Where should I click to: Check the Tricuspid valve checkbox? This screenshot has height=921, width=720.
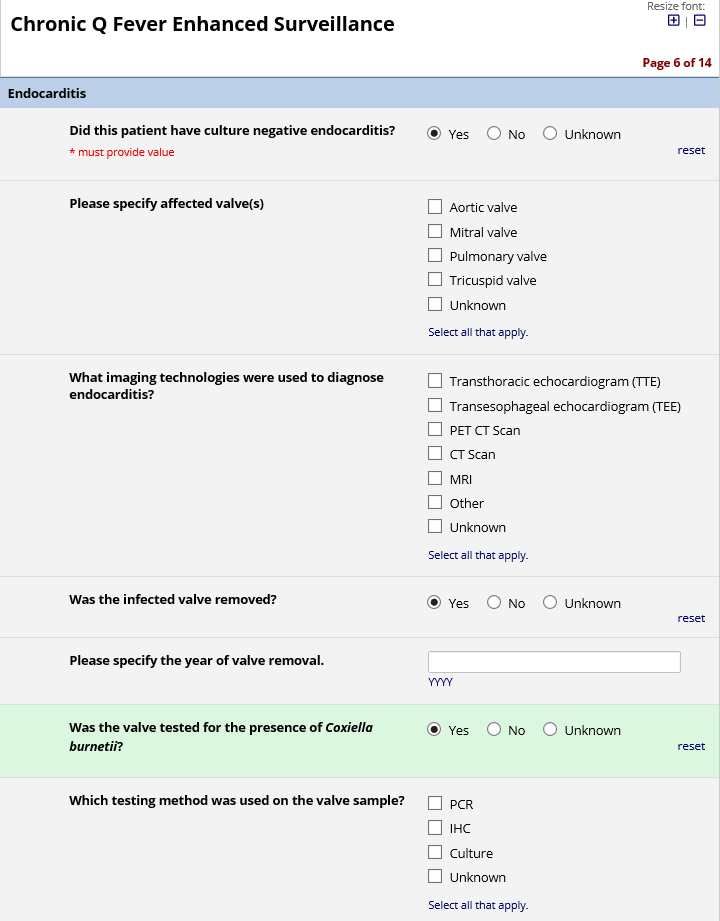435,280
